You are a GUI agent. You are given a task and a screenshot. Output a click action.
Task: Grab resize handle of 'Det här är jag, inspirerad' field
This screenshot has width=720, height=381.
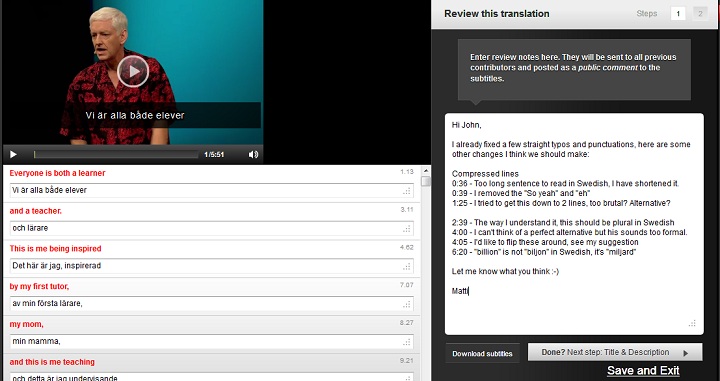coord(407,267)
